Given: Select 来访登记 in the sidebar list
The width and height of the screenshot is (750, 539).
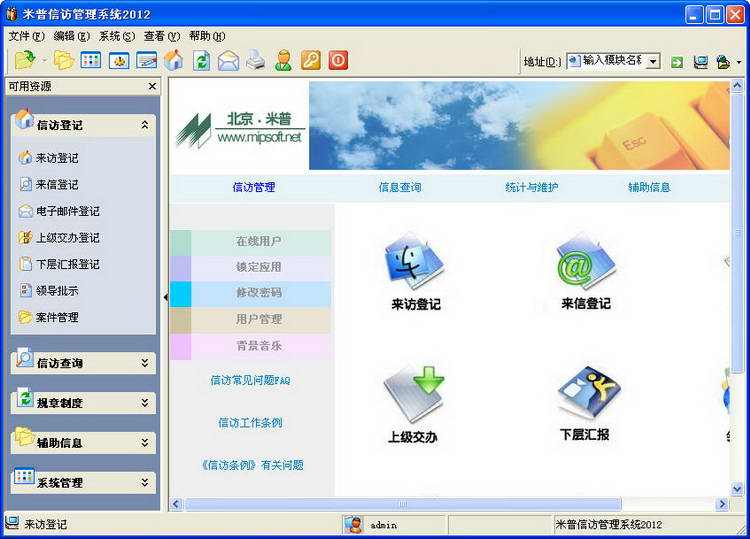Looking at the screenshot, I should (x=48, y=158).
